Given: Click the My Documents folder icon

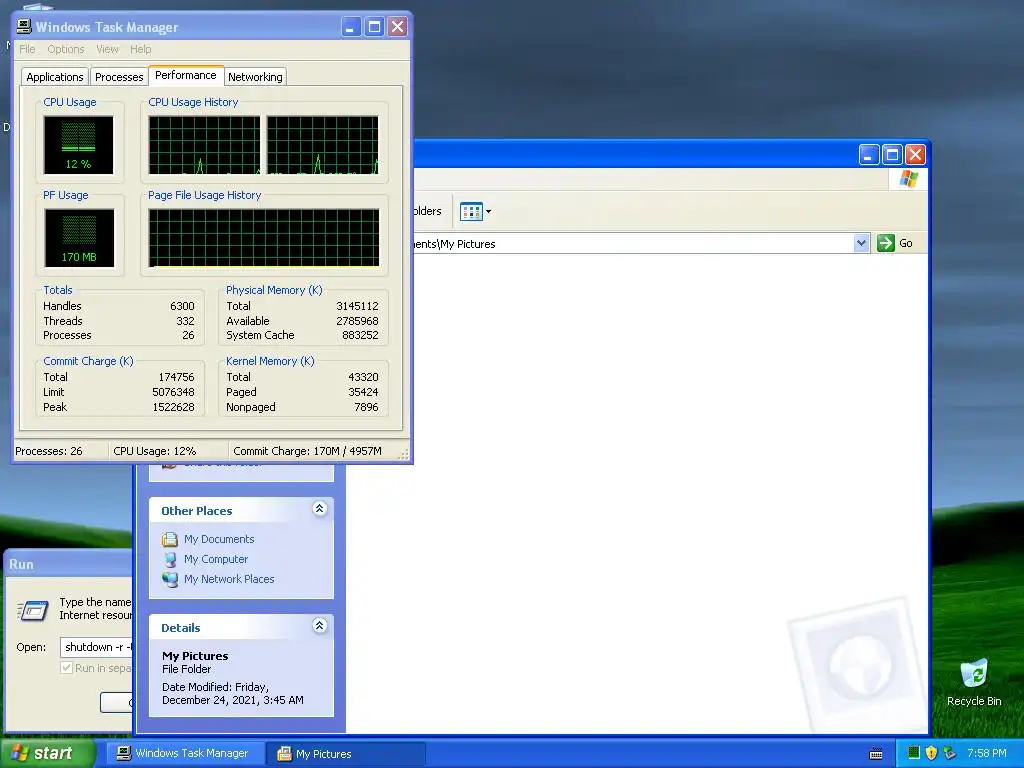Looking at the screenshot, I should [x=170, y=539].
